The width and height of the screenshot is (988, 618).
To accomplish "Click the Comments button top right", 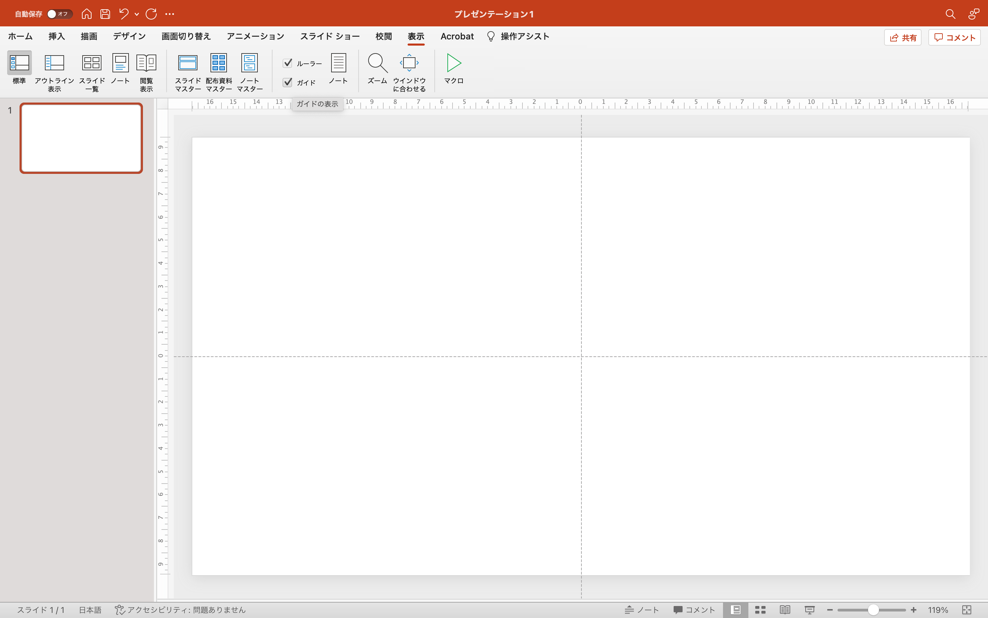I will [954, 38].
